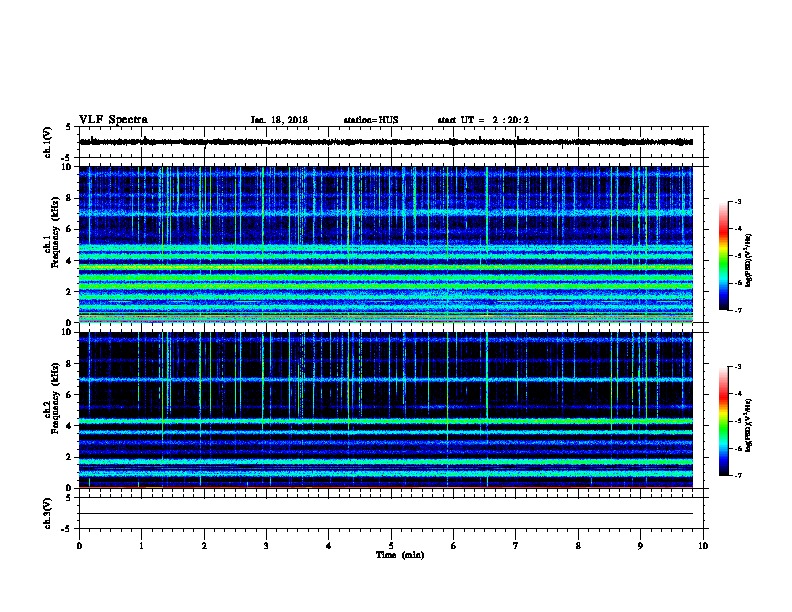Click the "Time (min)" axis label

pos(400,555)
